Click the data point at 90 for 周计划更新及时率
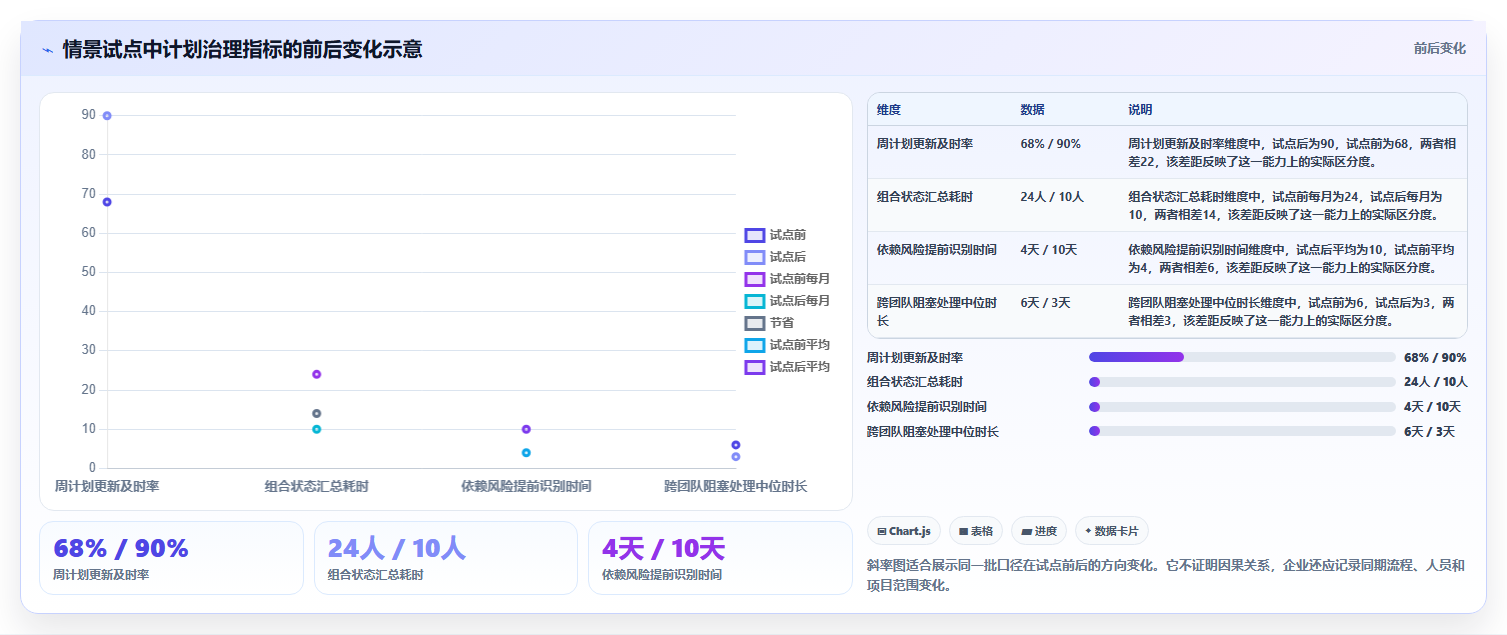The height and width of the screenshot is (635, 1507). [x=107, y=116]
